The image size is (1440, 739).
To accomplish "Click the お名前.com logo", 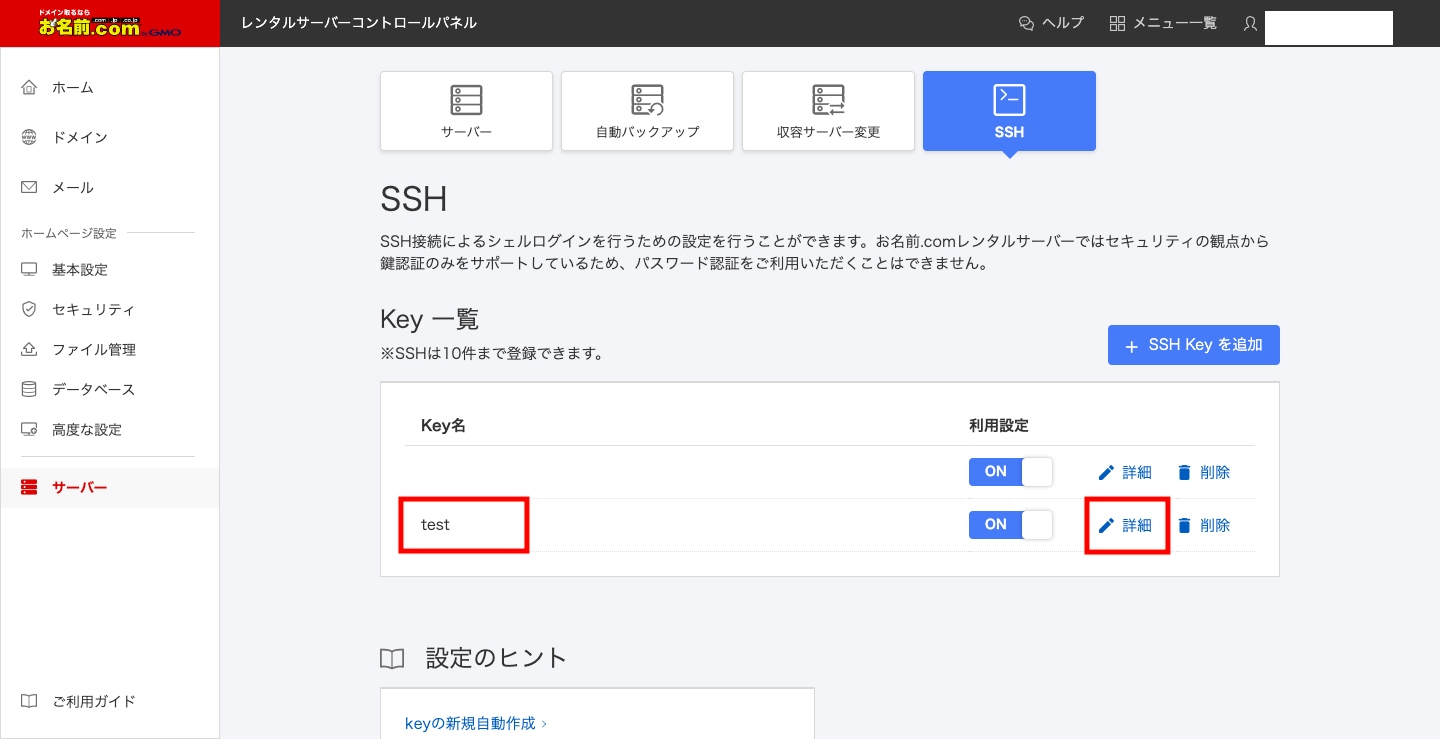I will click(x=110, y=24).
